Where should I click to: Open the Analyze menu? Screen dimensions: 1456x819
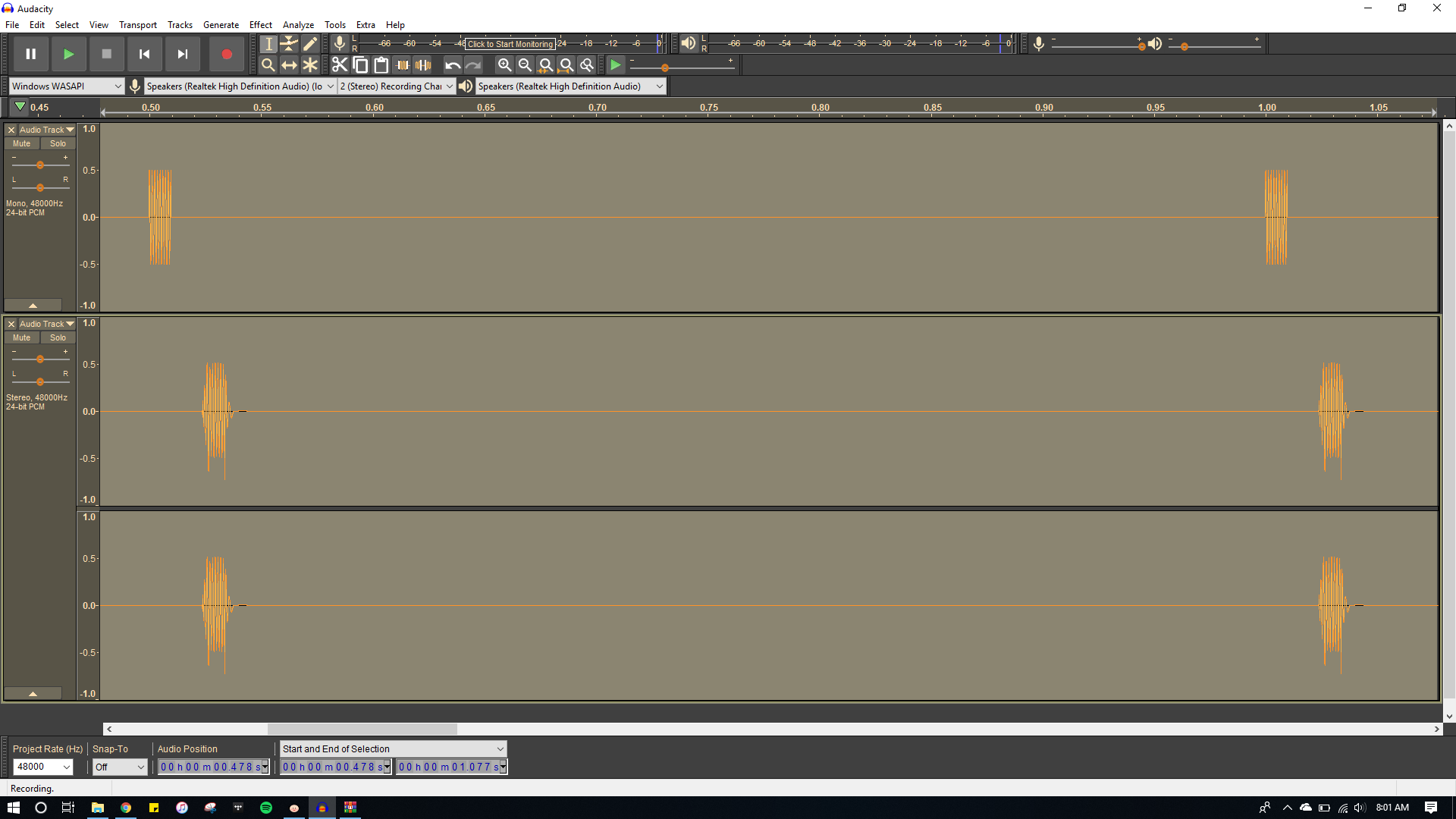coord(298,24)
